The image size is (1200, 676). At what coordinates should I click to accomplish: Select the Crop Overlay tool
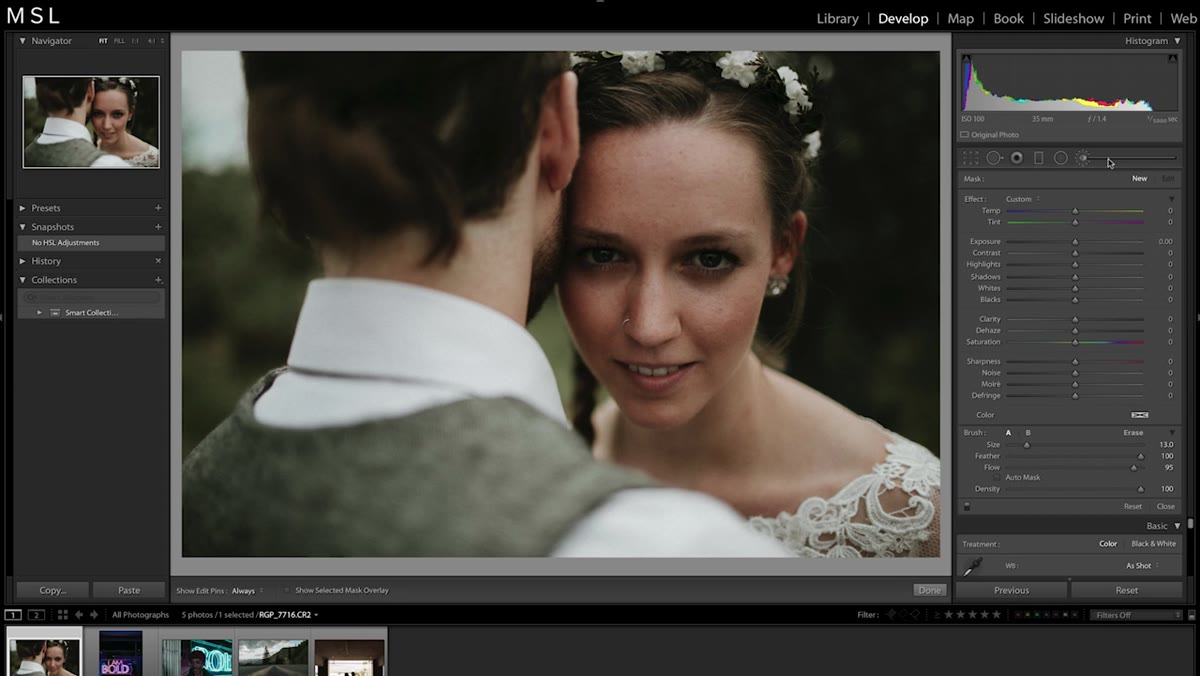[970, 158]
